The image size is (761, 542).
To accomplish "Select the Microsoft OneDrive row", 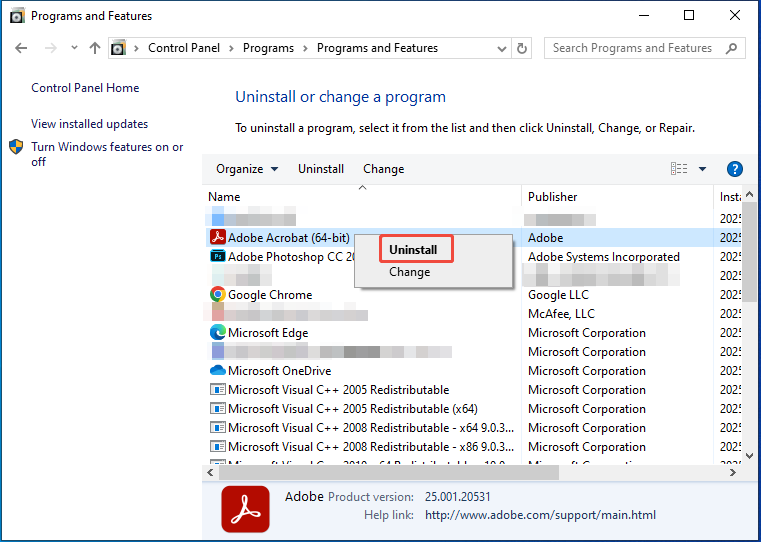I will (x=472, y=371).
